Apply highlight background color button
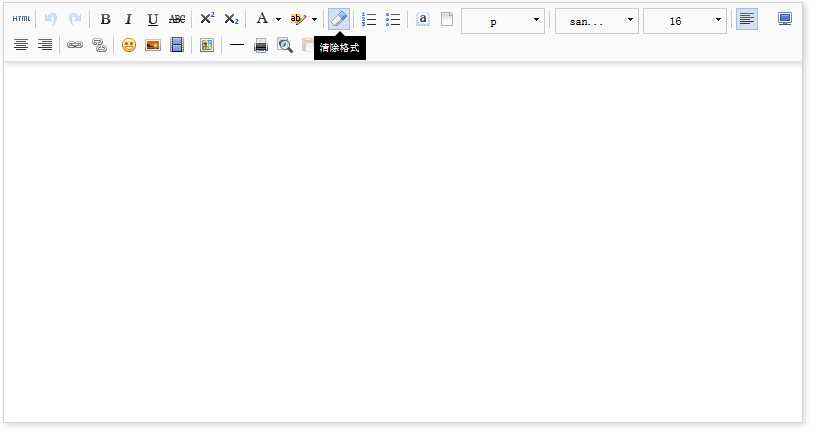 (x=297, y=19)
